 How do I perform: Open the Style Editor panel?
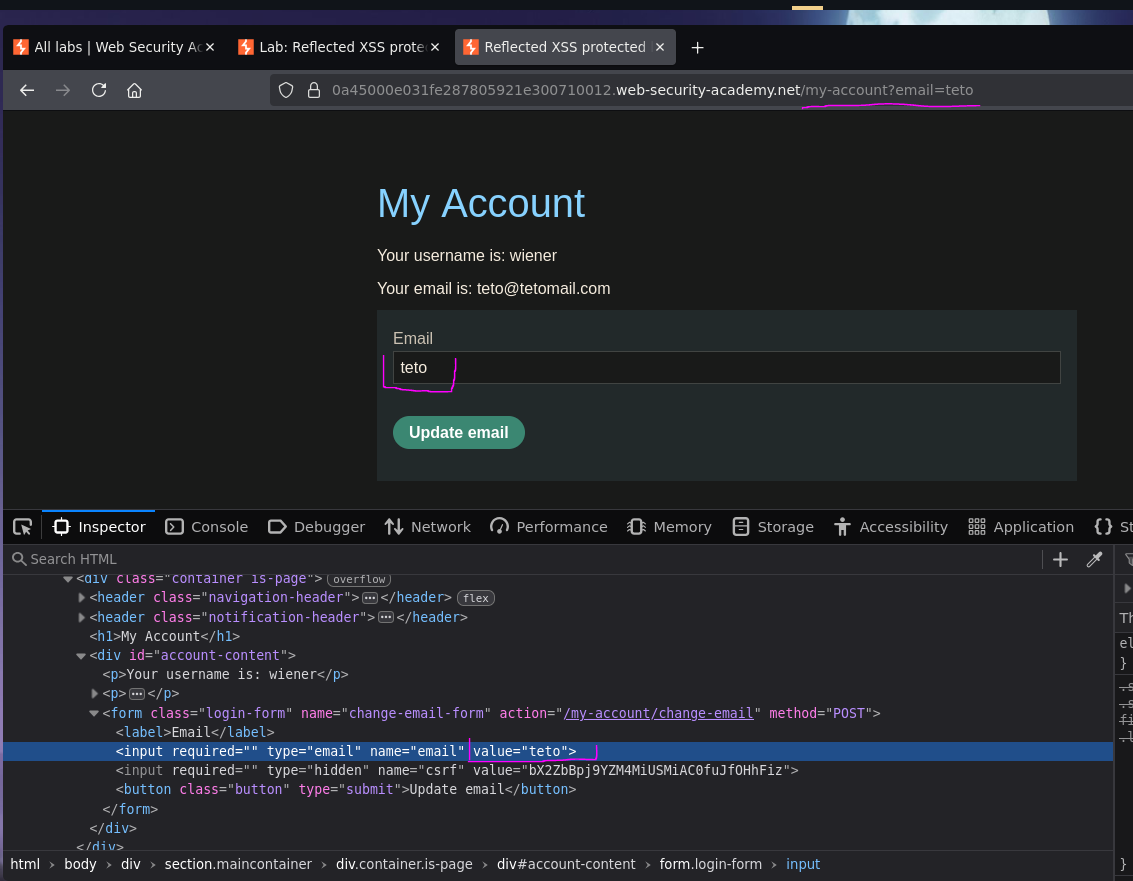coord(1111,527)
